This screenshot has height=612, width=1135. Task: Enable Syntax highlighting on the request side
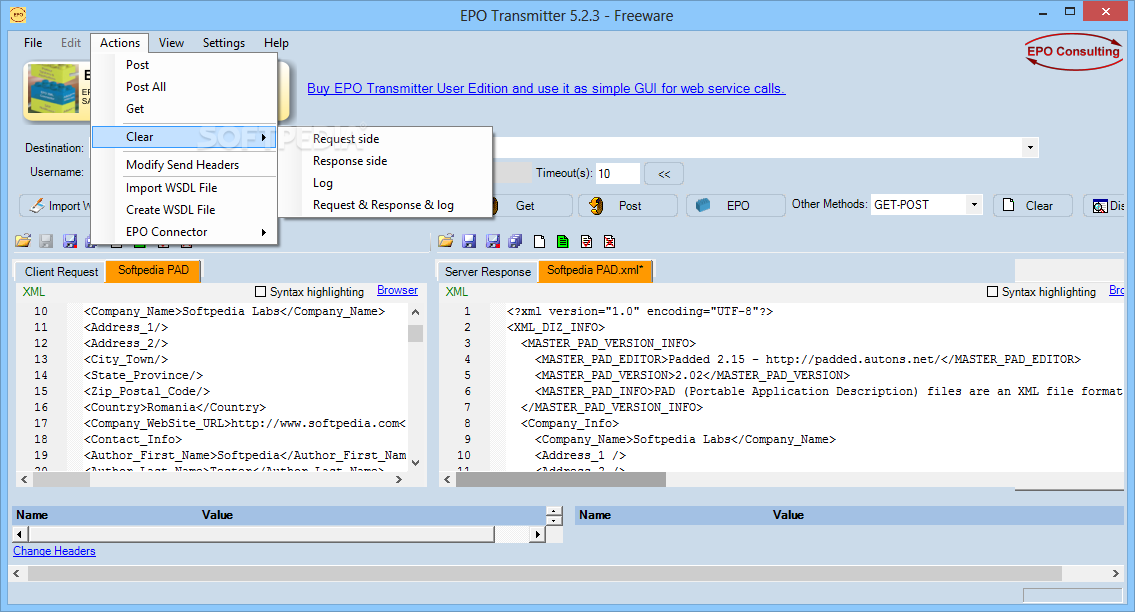tap(261, 292)
